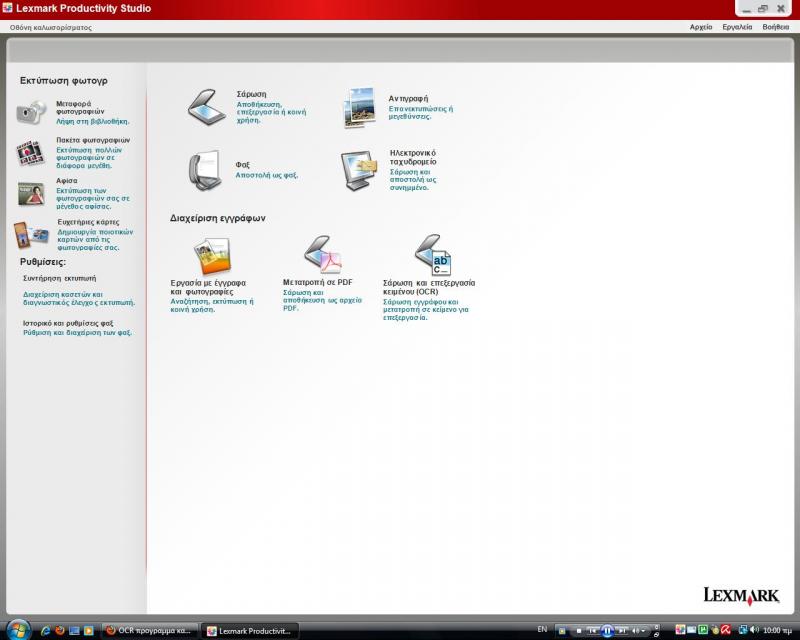Pause playback in taskbar media player
This screenshot has height=640, width=800.
coord(607,631)
